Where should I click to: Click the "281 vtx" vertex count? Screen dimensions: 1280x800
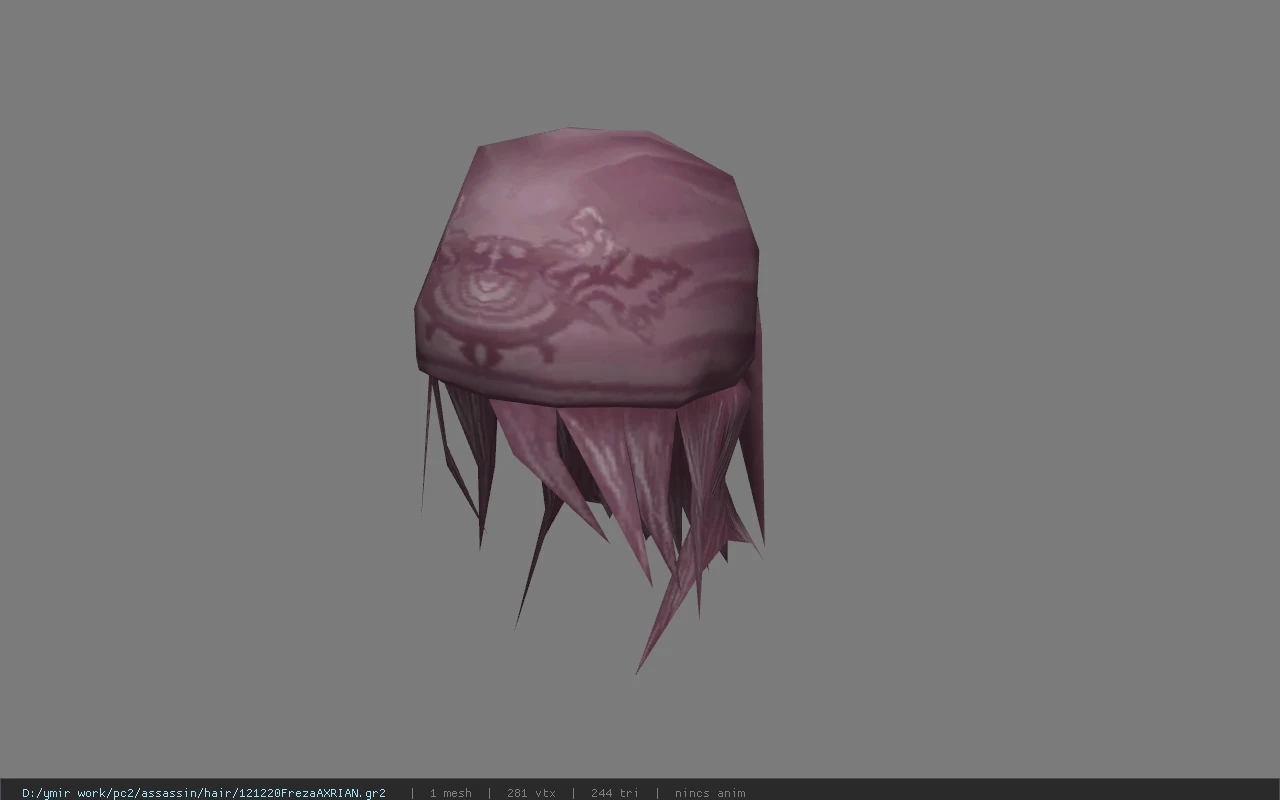click(531, 793)
